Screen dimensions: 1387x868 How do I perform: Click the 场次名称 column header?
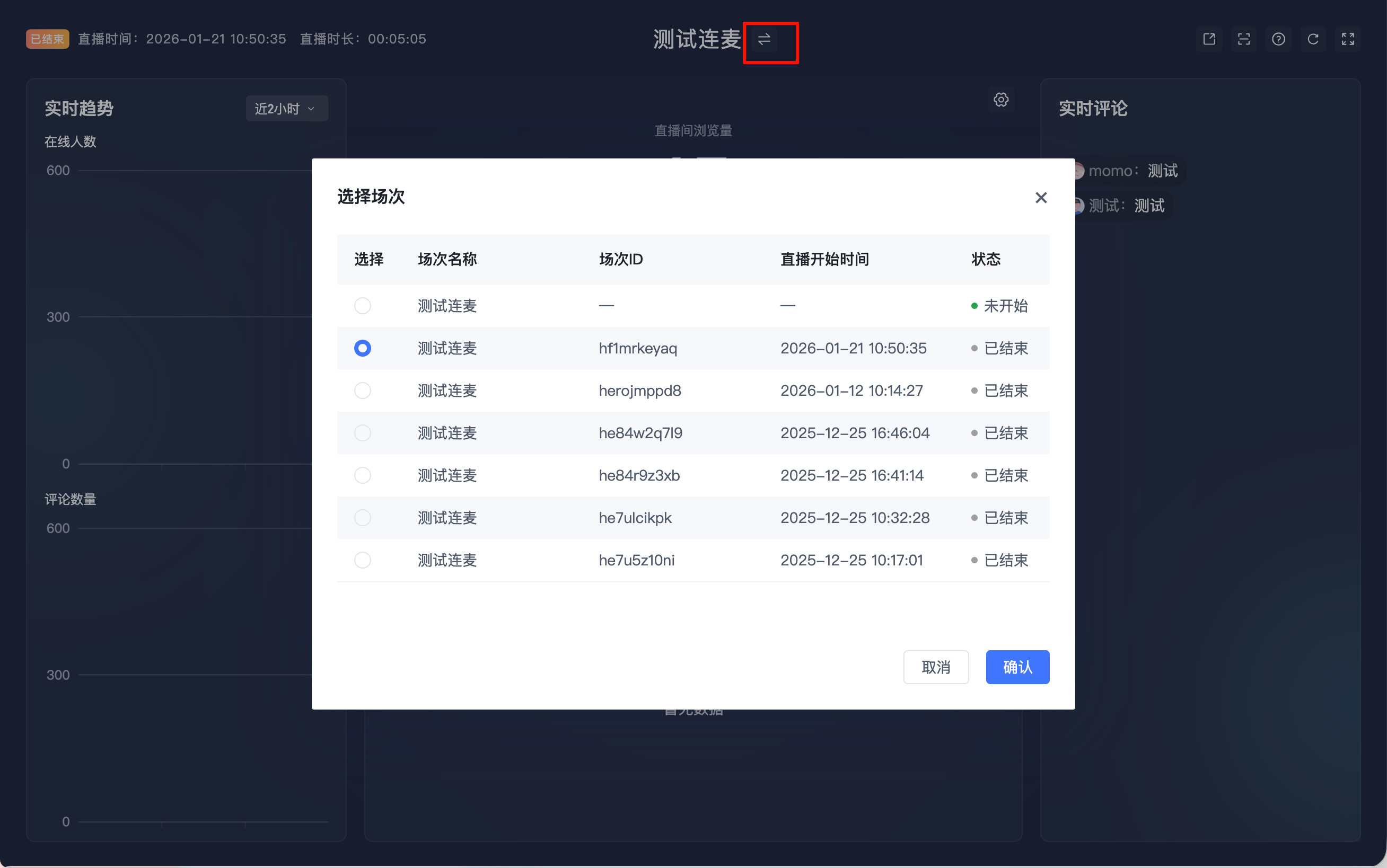tap(447, 260)
